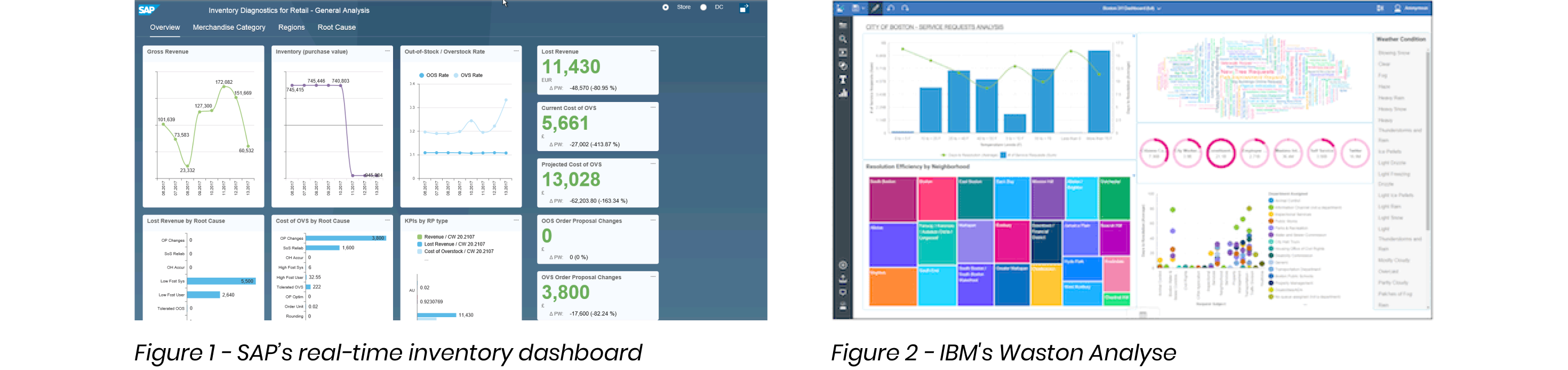The width and height of the screenshot is (1568, 370).
Task: Click the OP Changes 3,800 bar
Action: point(346,238)
